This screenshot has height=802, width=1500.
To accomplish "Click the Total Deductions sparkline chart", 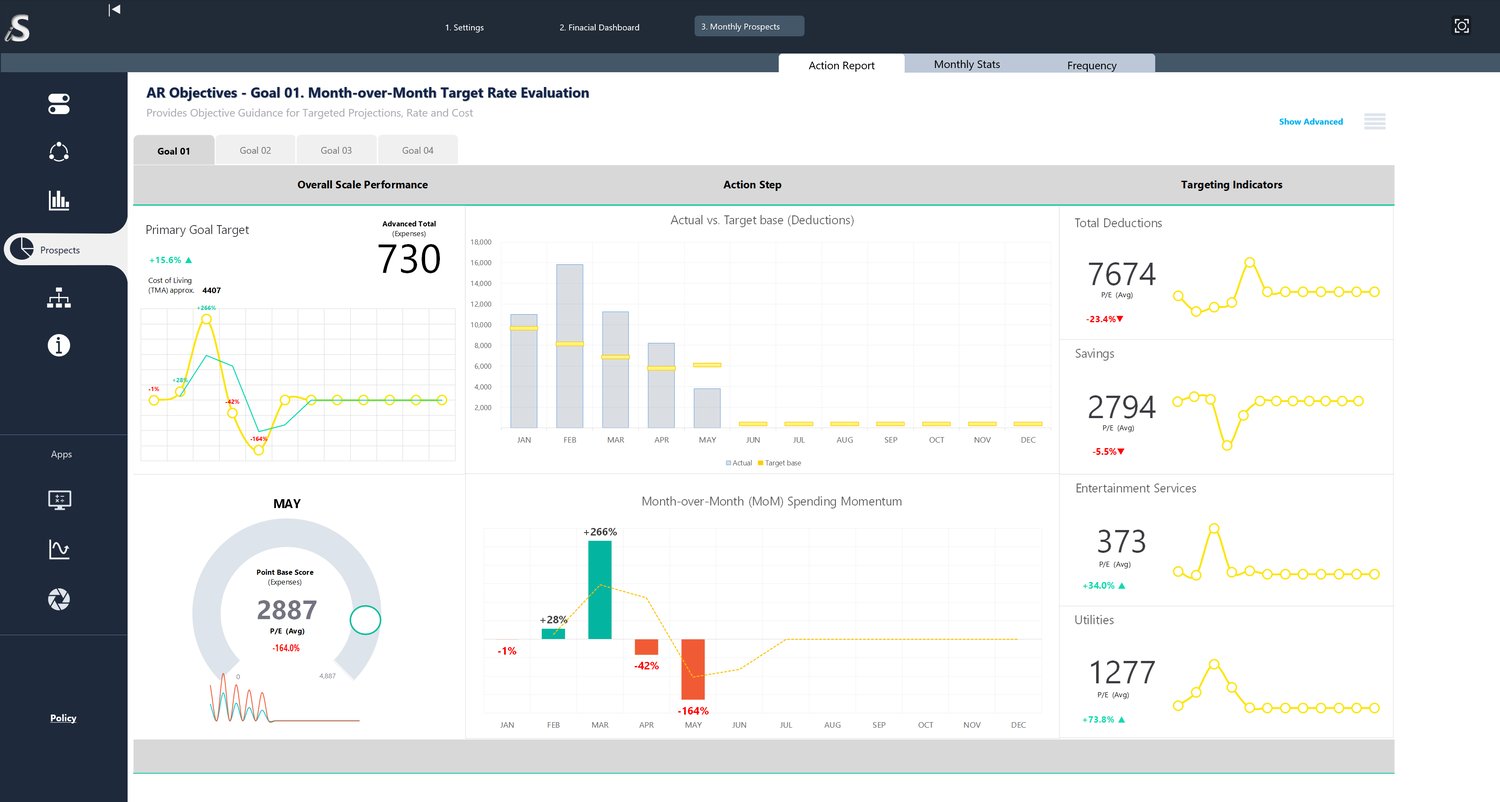I will pos(1277,288).
